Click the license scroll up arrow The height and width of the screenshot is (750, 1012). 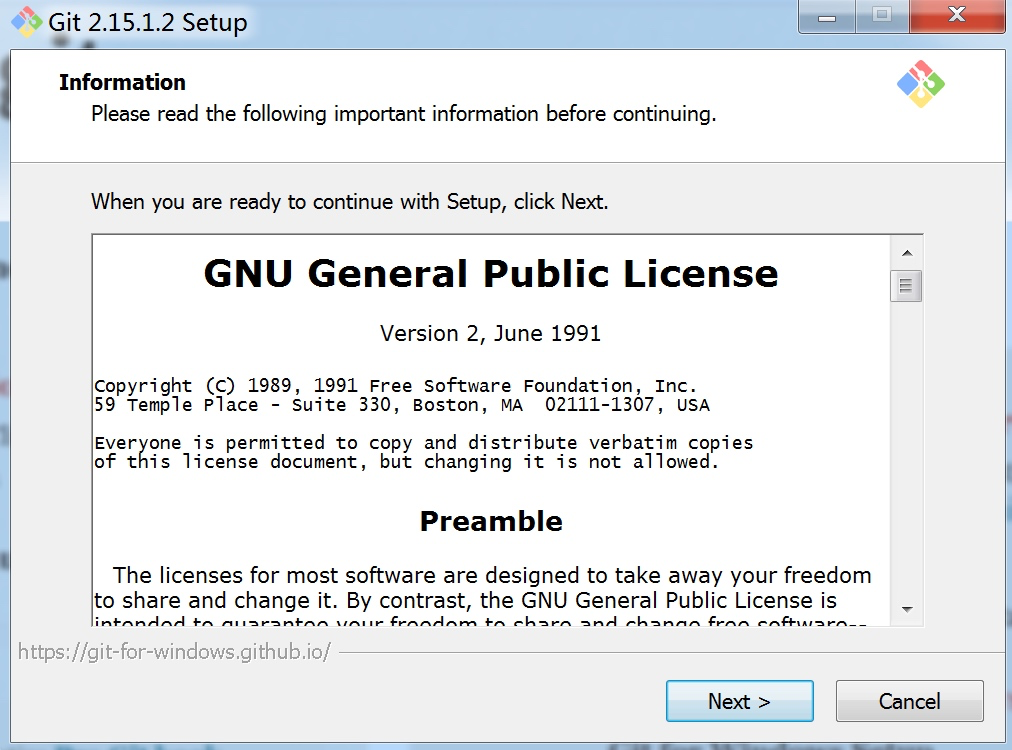[x=907, y=253]
